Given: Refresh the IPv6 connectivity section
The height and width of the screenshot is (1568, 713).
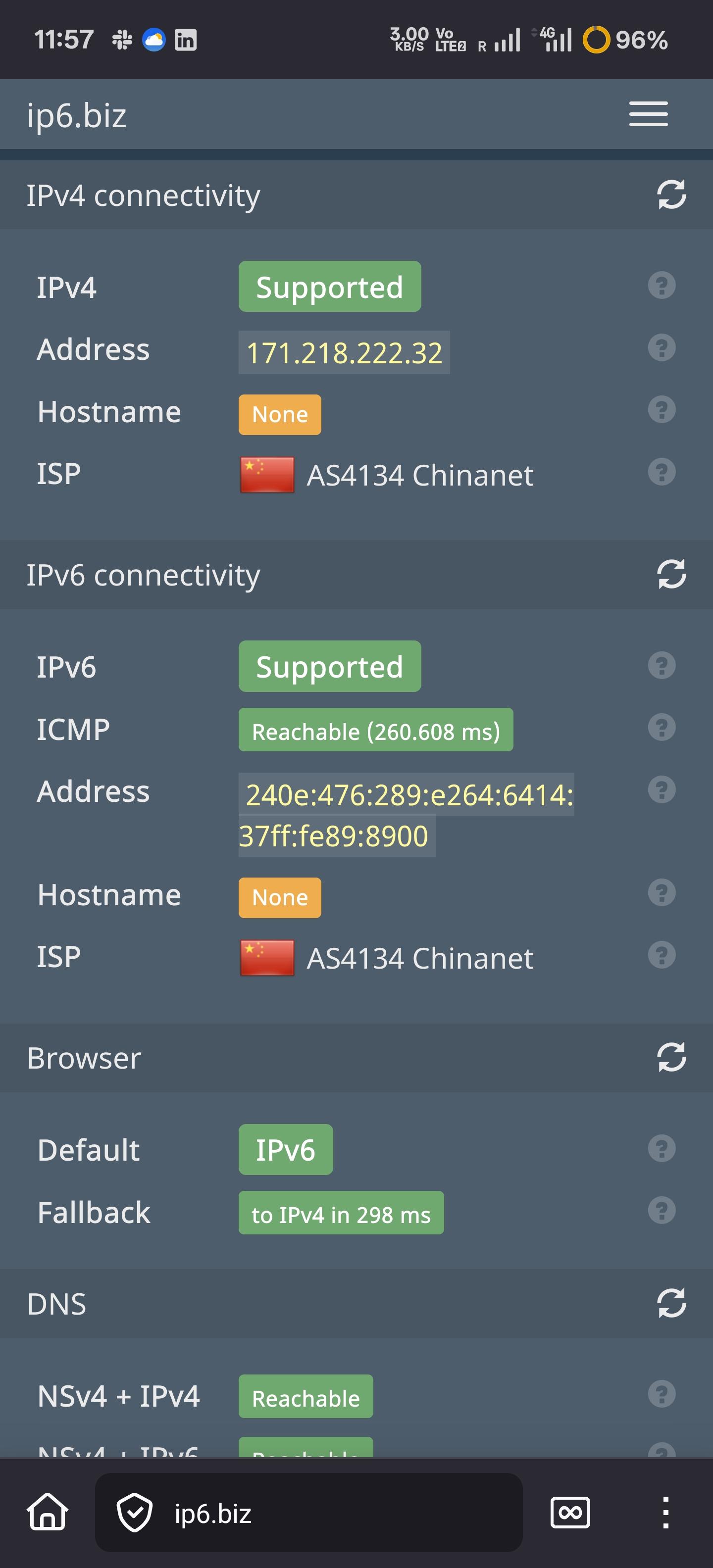Looking at the screenshot, I should (671, 574).
